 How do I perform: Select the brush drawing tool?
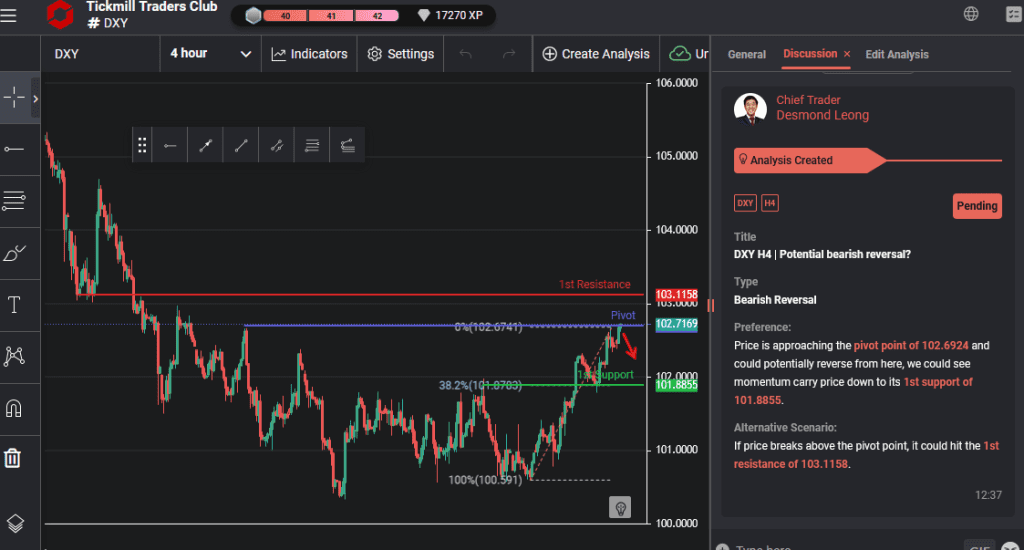(14, 253)
